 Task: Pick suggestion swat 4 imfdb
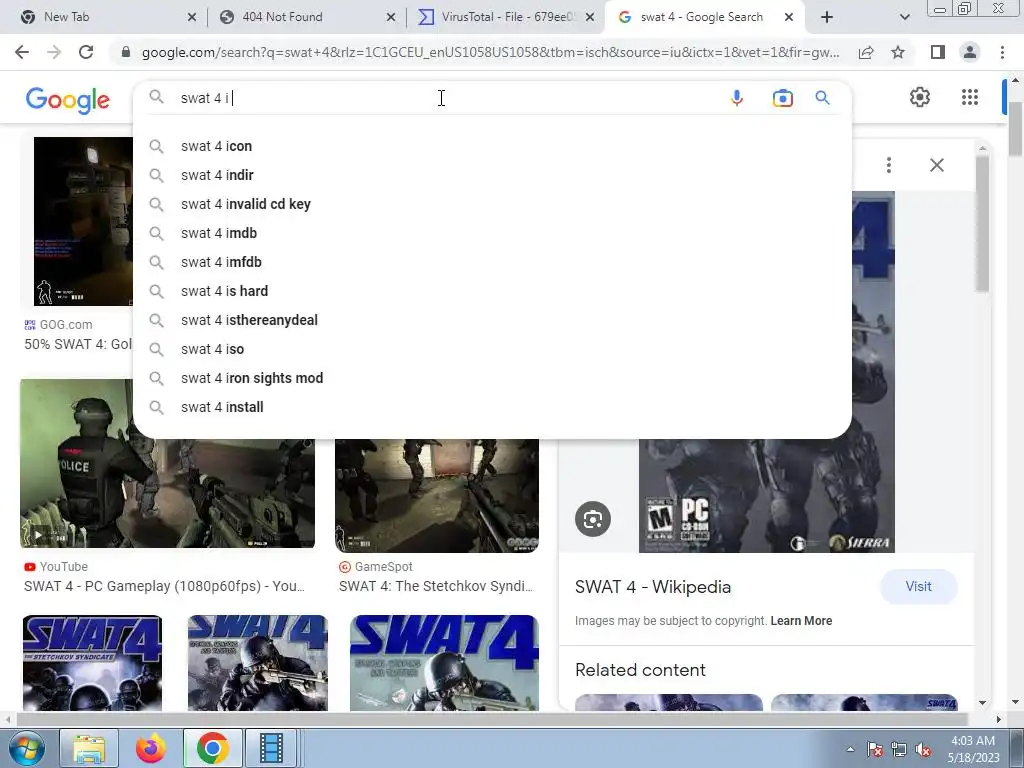tap(492, 262)
